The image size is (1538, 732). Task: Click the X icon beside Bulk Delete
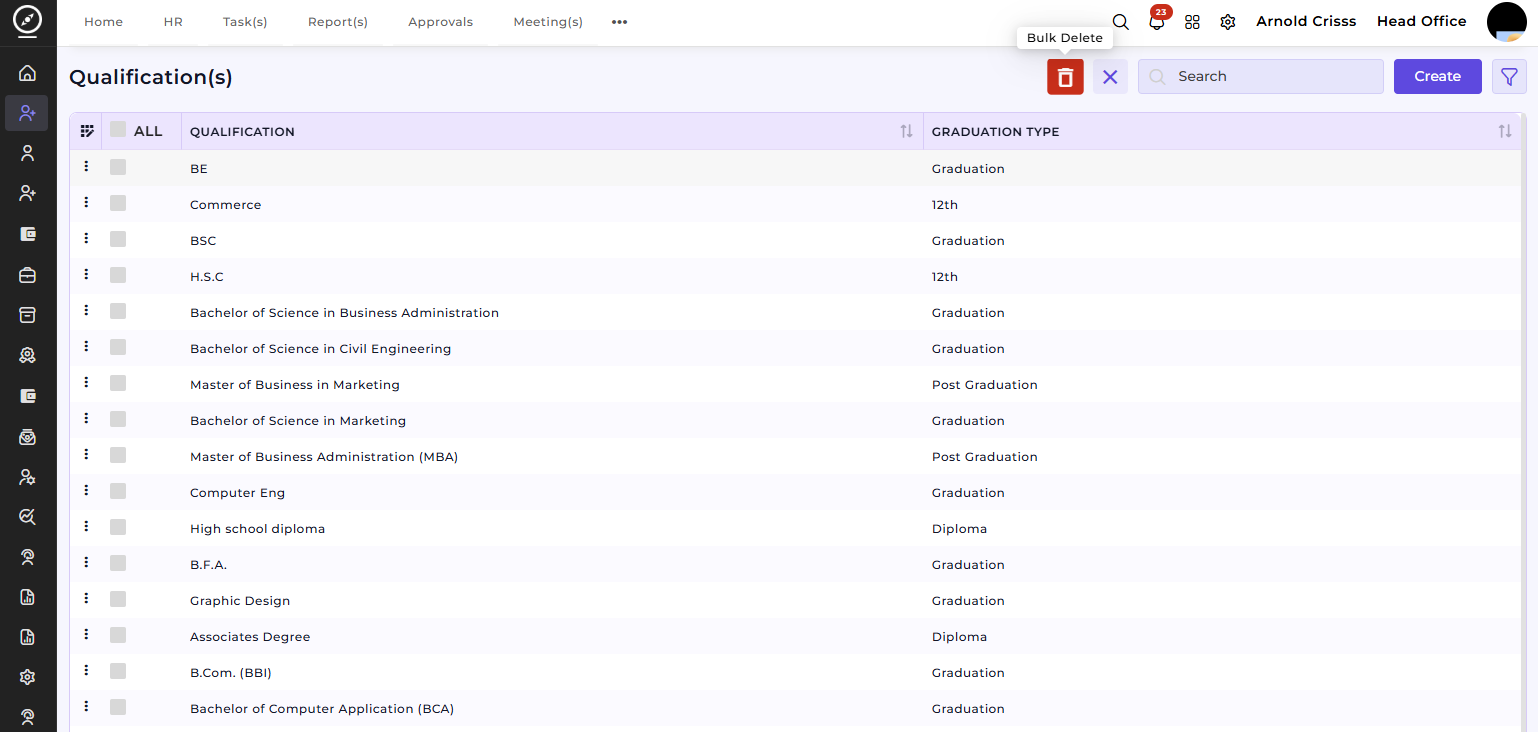tap(1110, 77)
